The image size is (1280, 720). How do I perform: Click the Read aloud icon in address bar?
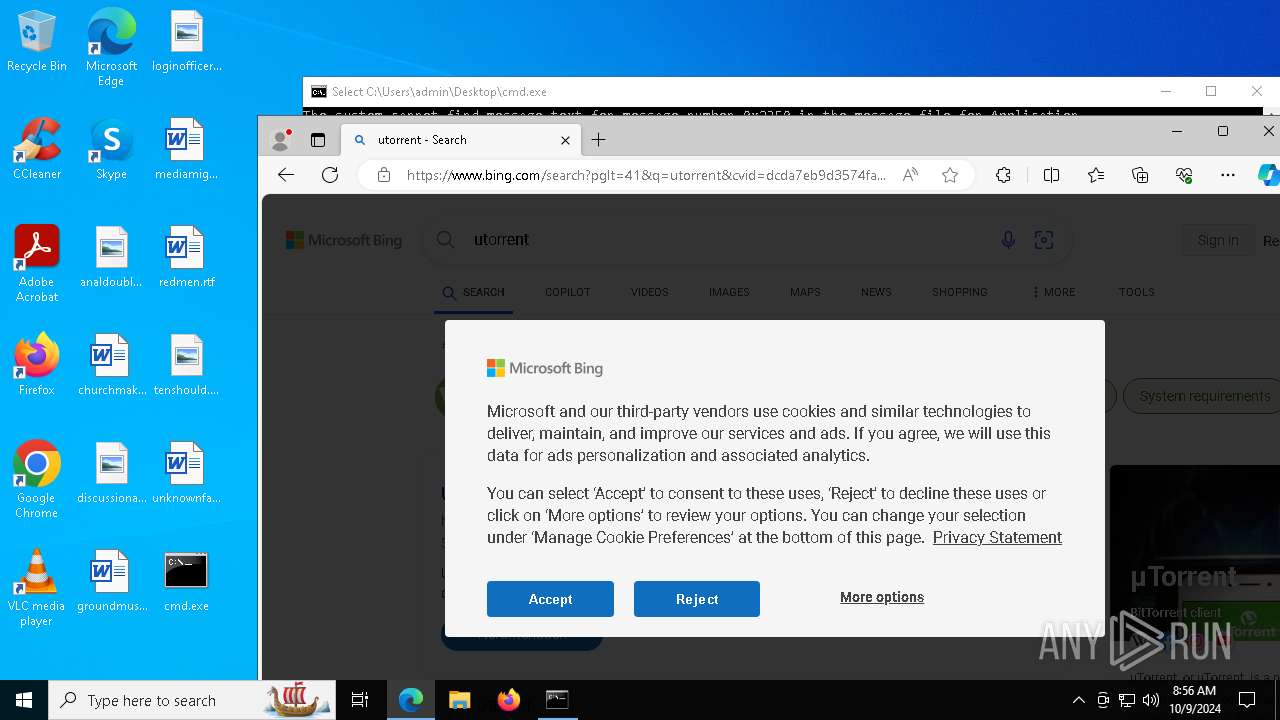point(910,175)
